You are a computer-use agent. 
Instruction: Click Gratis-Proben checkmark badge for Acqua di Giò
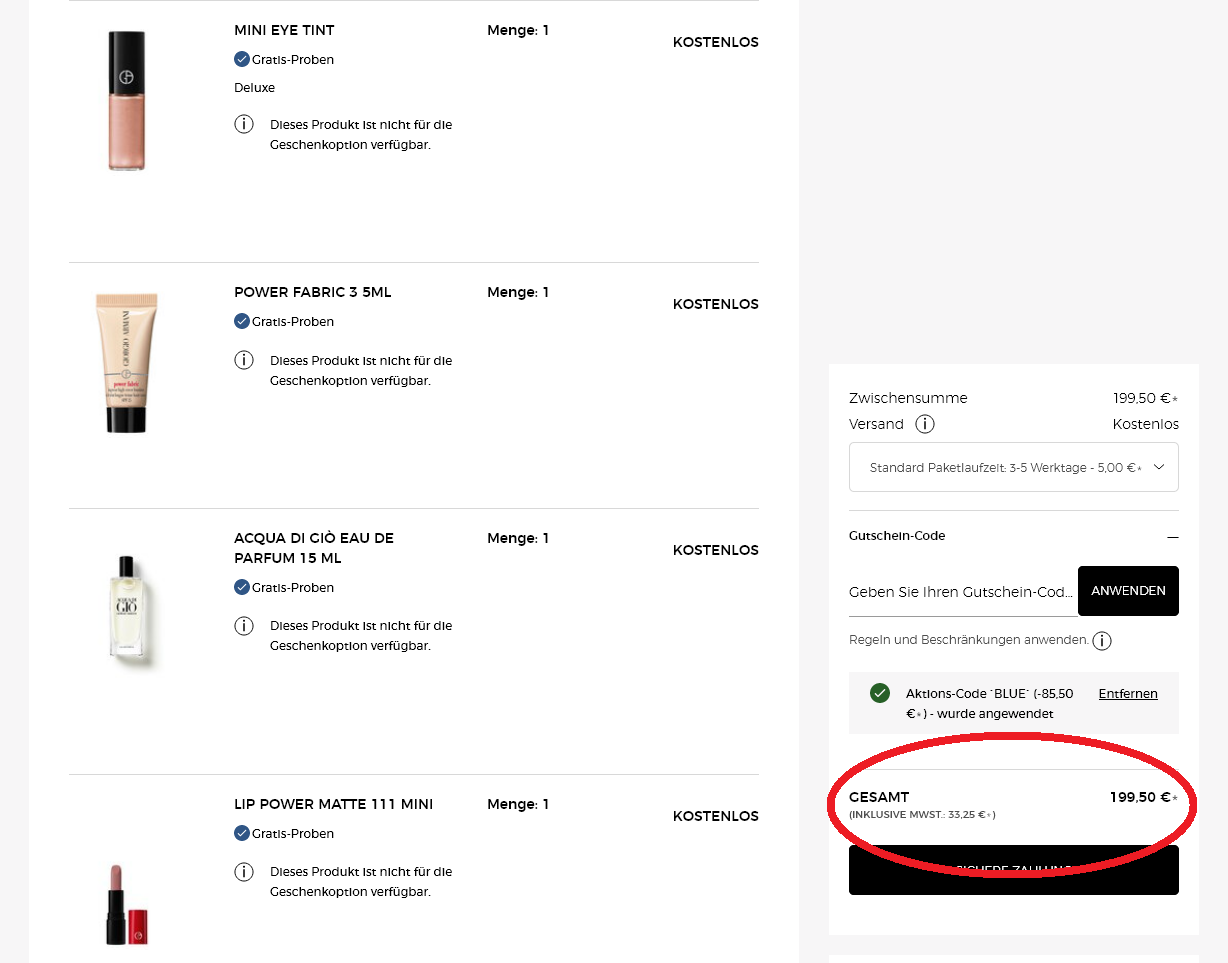242,588
